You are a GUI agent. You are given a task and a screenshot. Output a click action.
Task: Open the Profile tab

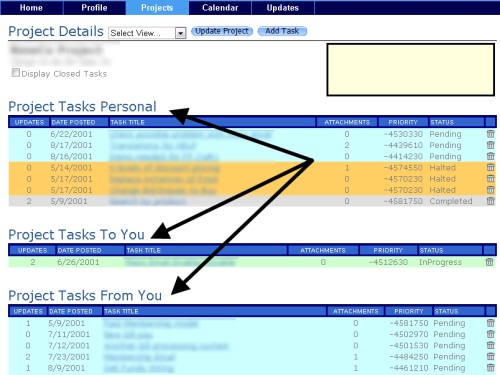click(94, 8)
